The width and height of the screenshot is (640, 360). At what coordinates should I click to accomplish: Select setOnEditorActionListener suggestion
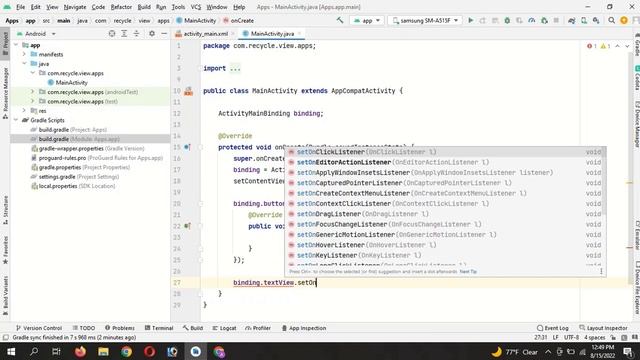pos(445,162)
